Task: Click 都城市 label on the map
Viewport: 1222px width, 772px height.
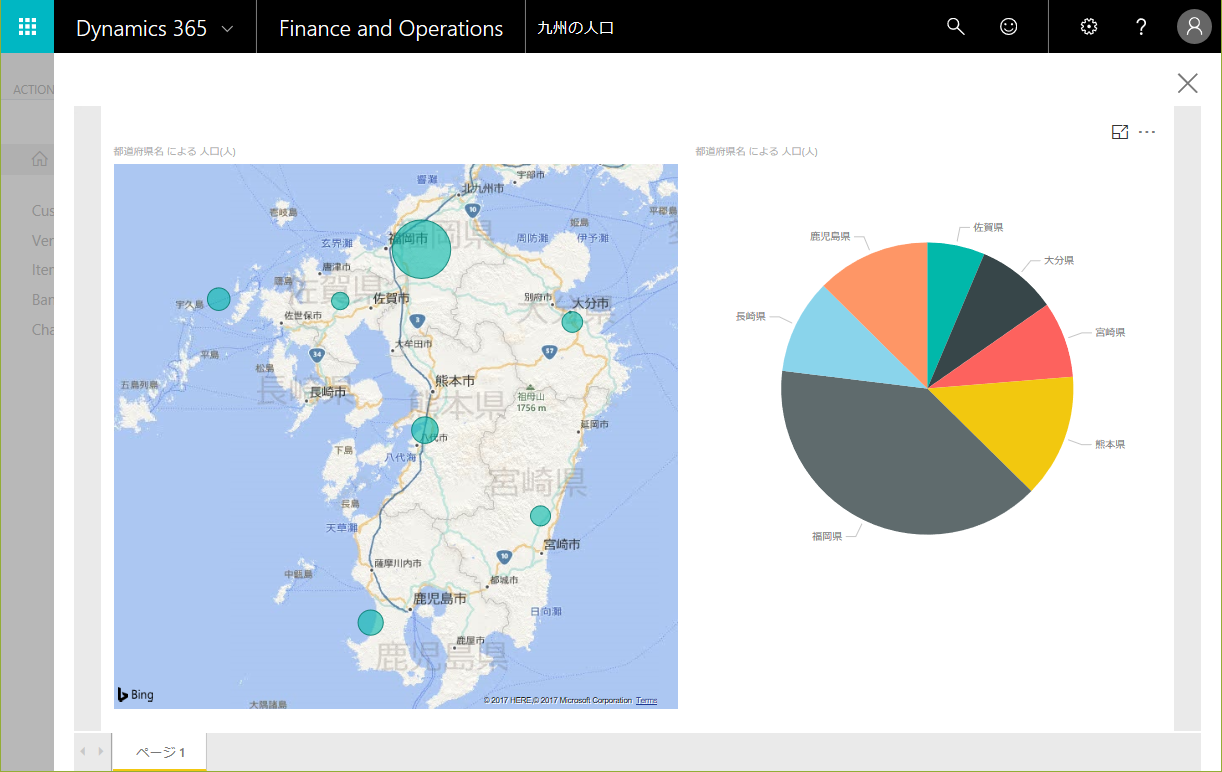Action: point(506,581)
